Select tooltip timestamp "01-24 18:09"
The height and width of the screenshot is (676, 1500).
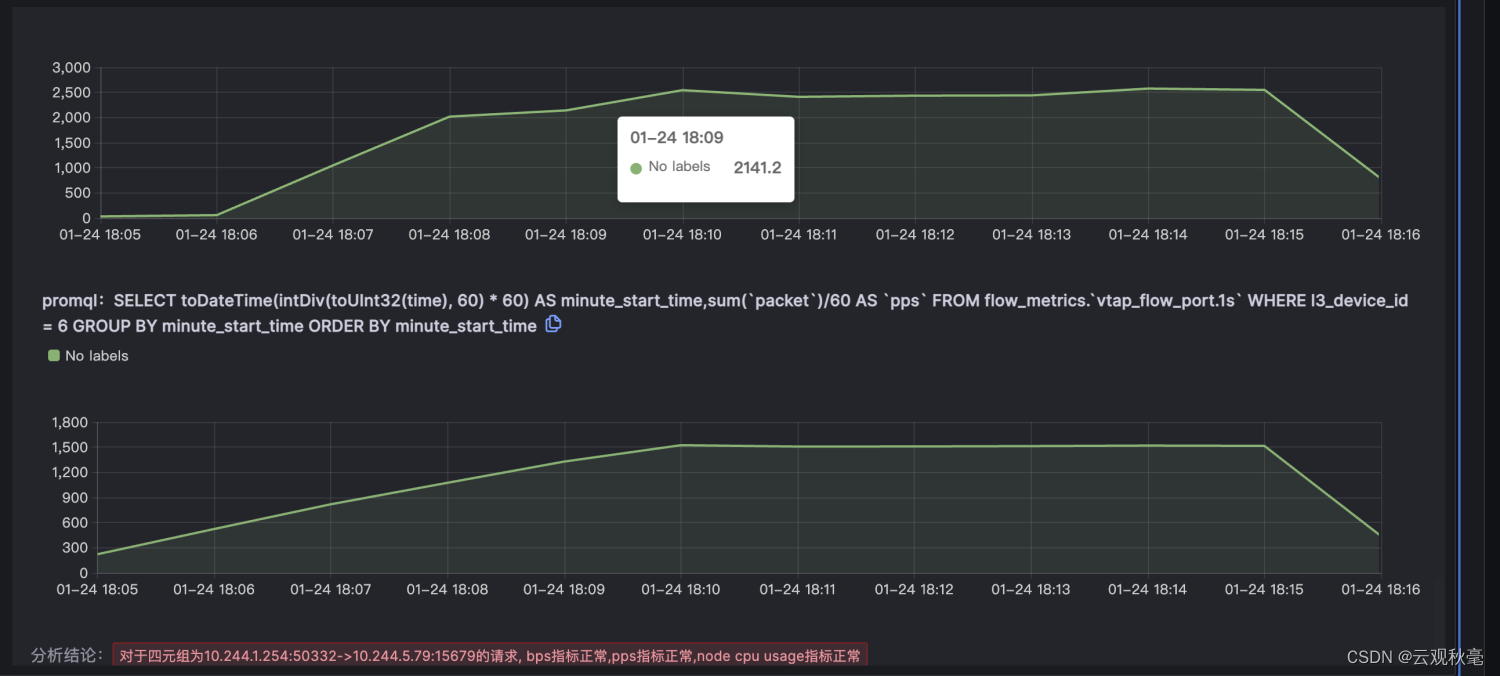coord(677,137)
